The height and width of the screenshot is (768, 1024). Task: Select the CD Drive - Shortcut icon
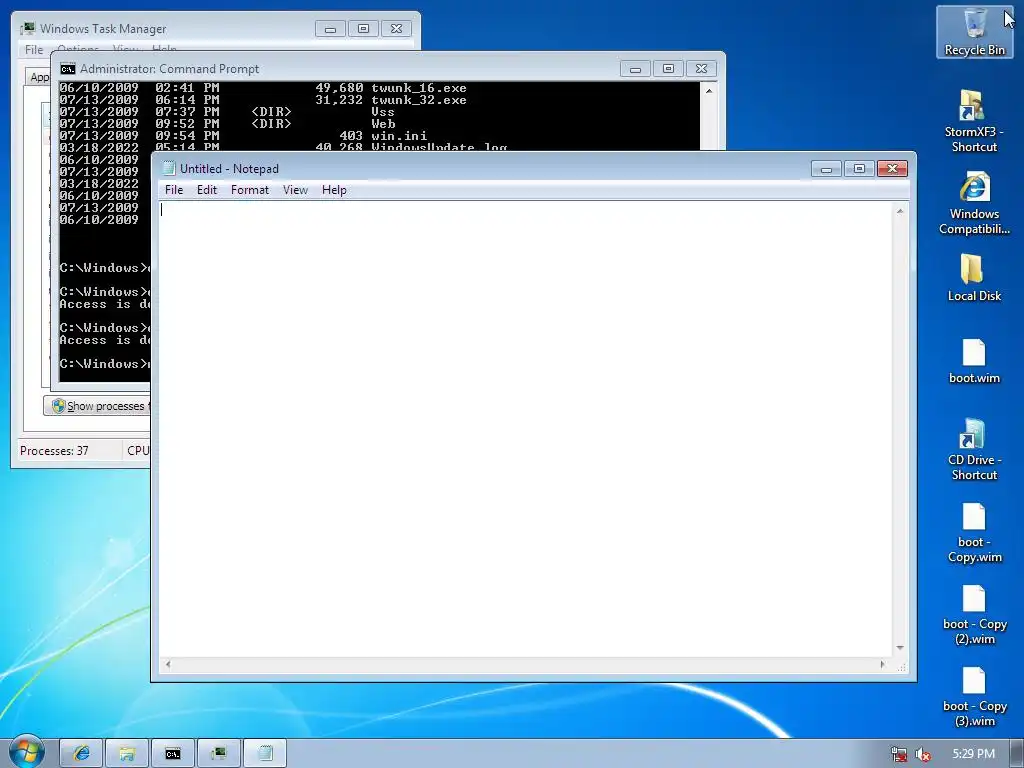pyautogui.click(x=974, y=451)
